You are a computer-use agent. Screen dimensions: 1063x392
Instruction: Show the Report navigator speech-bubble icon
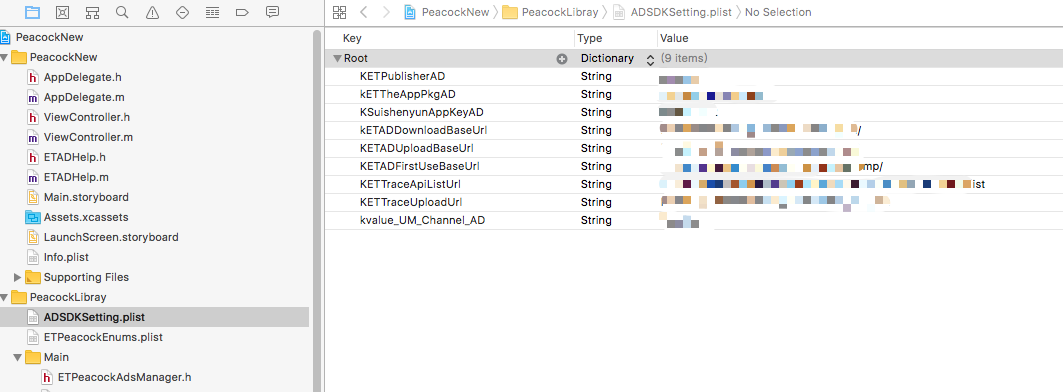(x=273, y=12)
